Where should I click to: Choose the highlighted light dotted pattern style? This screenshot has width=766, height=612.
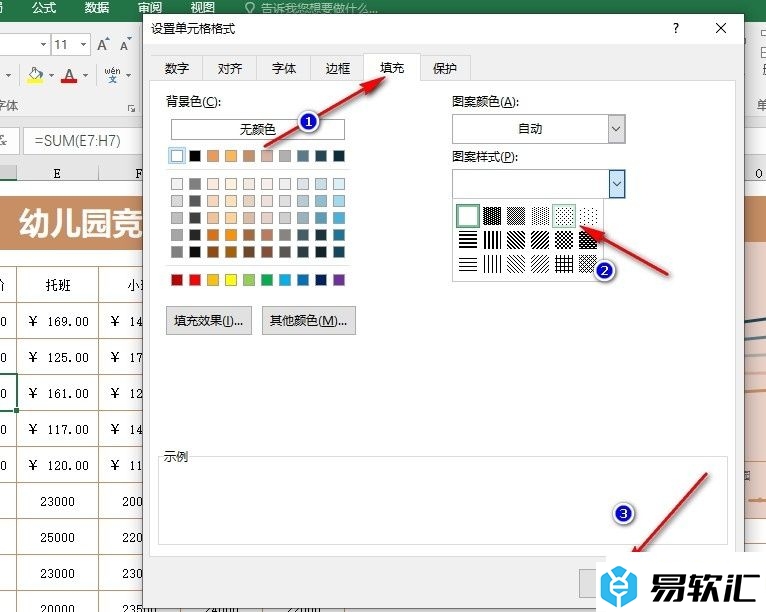pos(566,215)
